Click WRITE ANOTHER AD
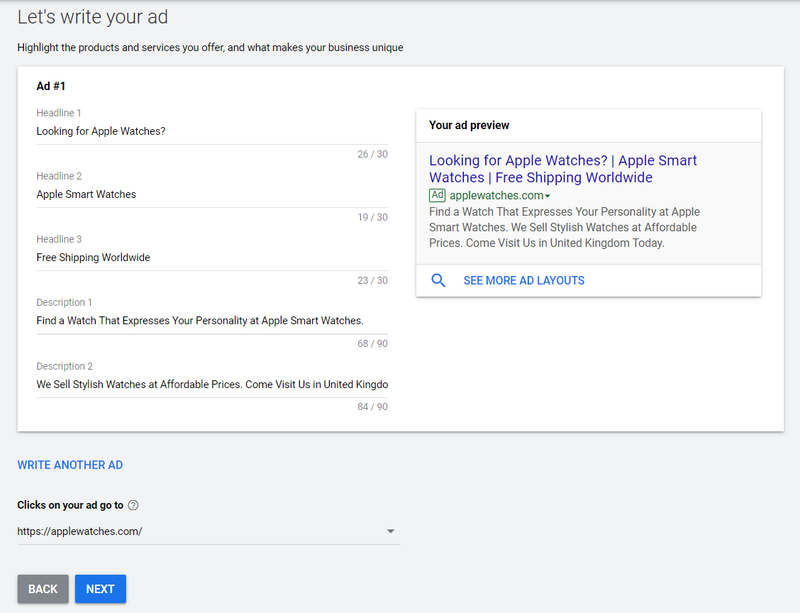 [x=70, y=465]
